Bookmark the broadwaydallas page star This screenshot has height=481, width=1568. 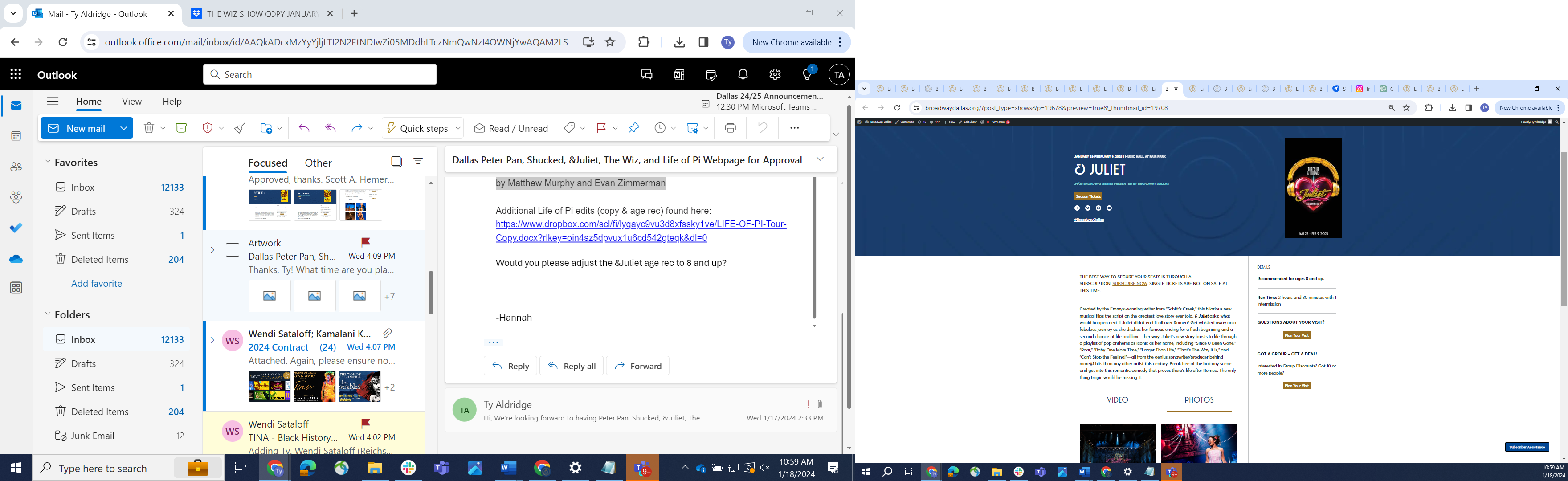[1407, 108]
